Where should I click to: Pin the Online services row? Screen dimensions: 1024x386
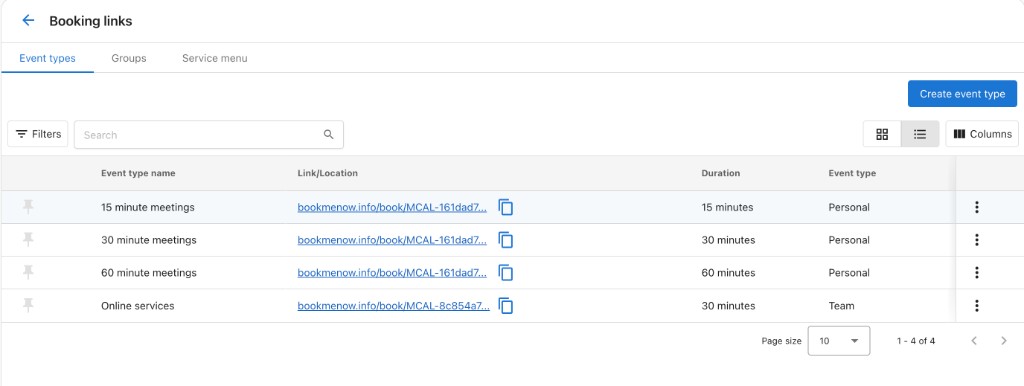pos(28,305)
